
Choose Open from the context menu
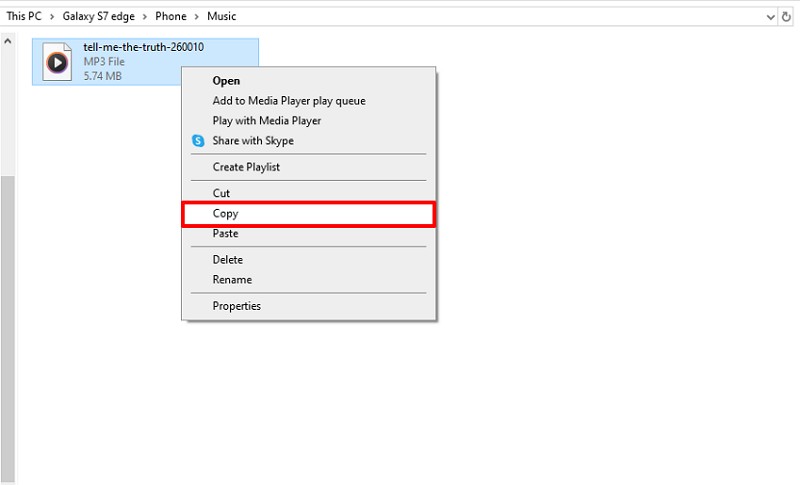(308, 81)
